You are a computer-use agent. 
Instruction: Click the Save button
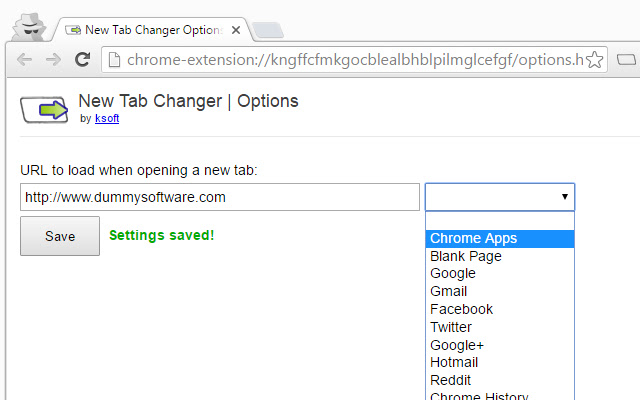(60, 236)
